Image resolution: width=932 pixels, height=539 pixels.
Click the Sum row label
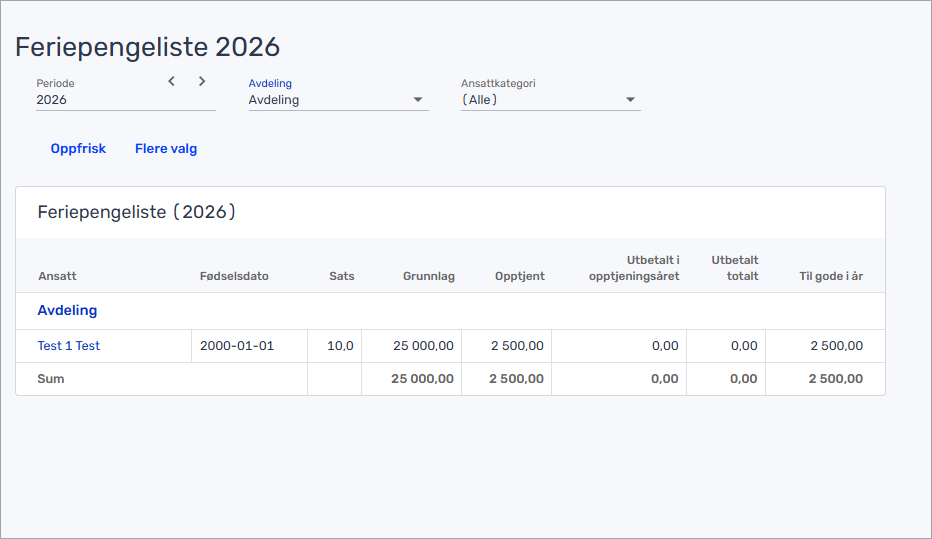51,379
